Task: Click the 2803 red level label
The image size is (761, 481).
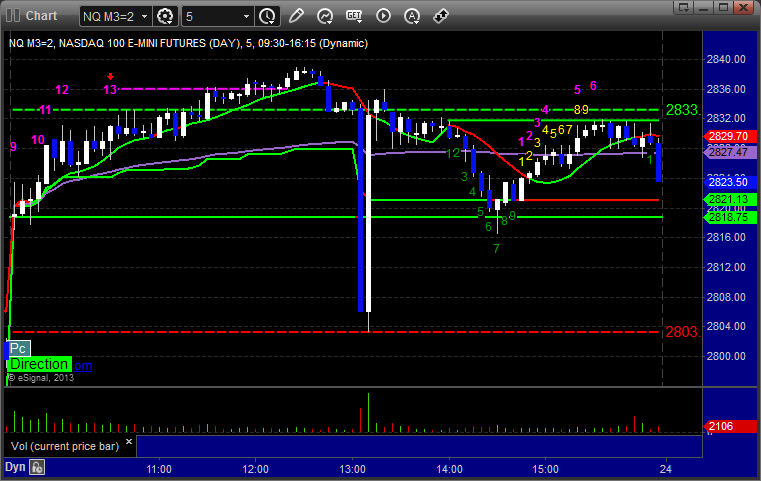Action: point(683,332)
